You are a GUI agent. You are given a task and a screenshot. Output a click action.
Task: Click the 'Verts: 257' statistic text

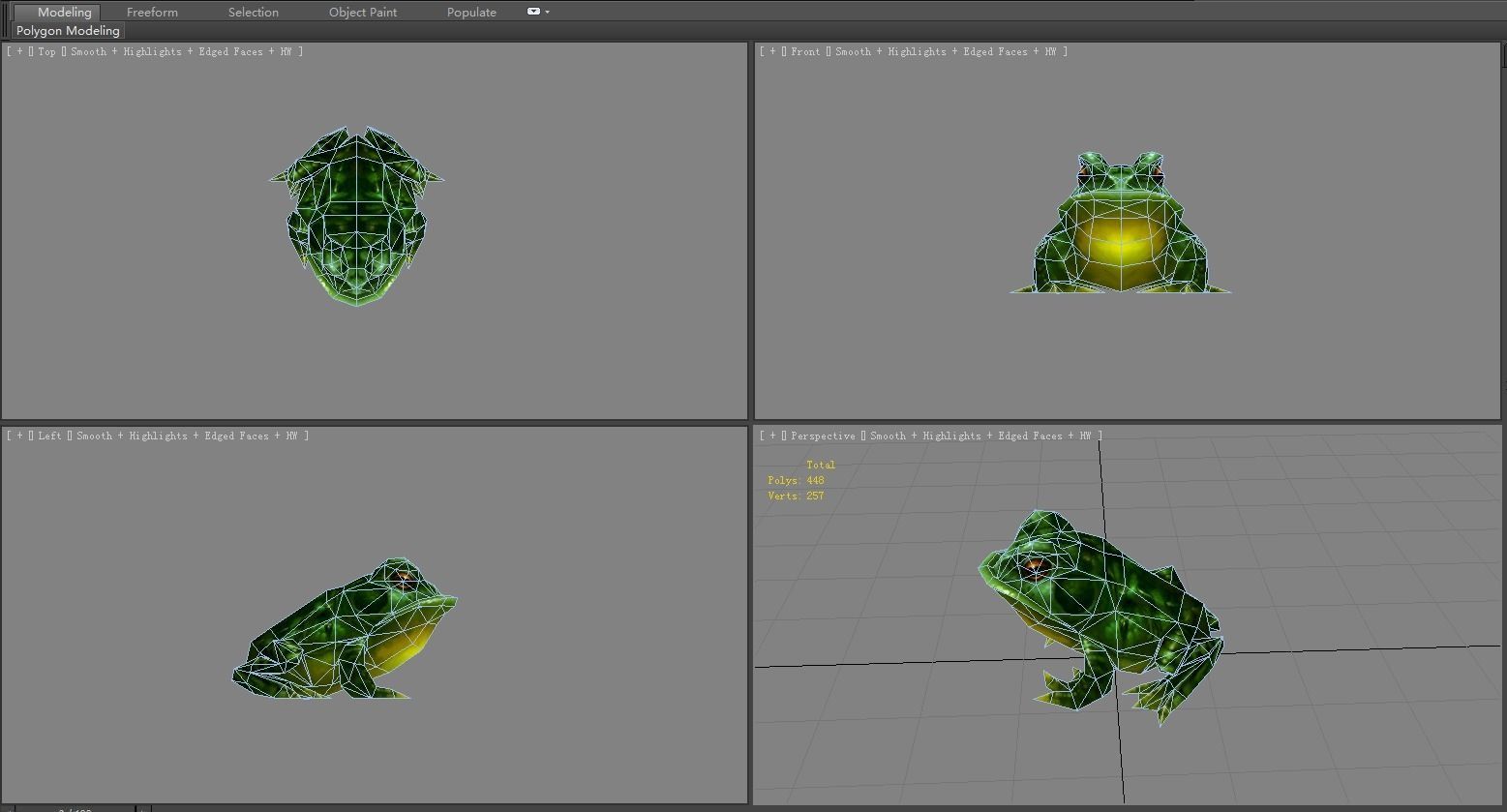[x=796, y=496]
